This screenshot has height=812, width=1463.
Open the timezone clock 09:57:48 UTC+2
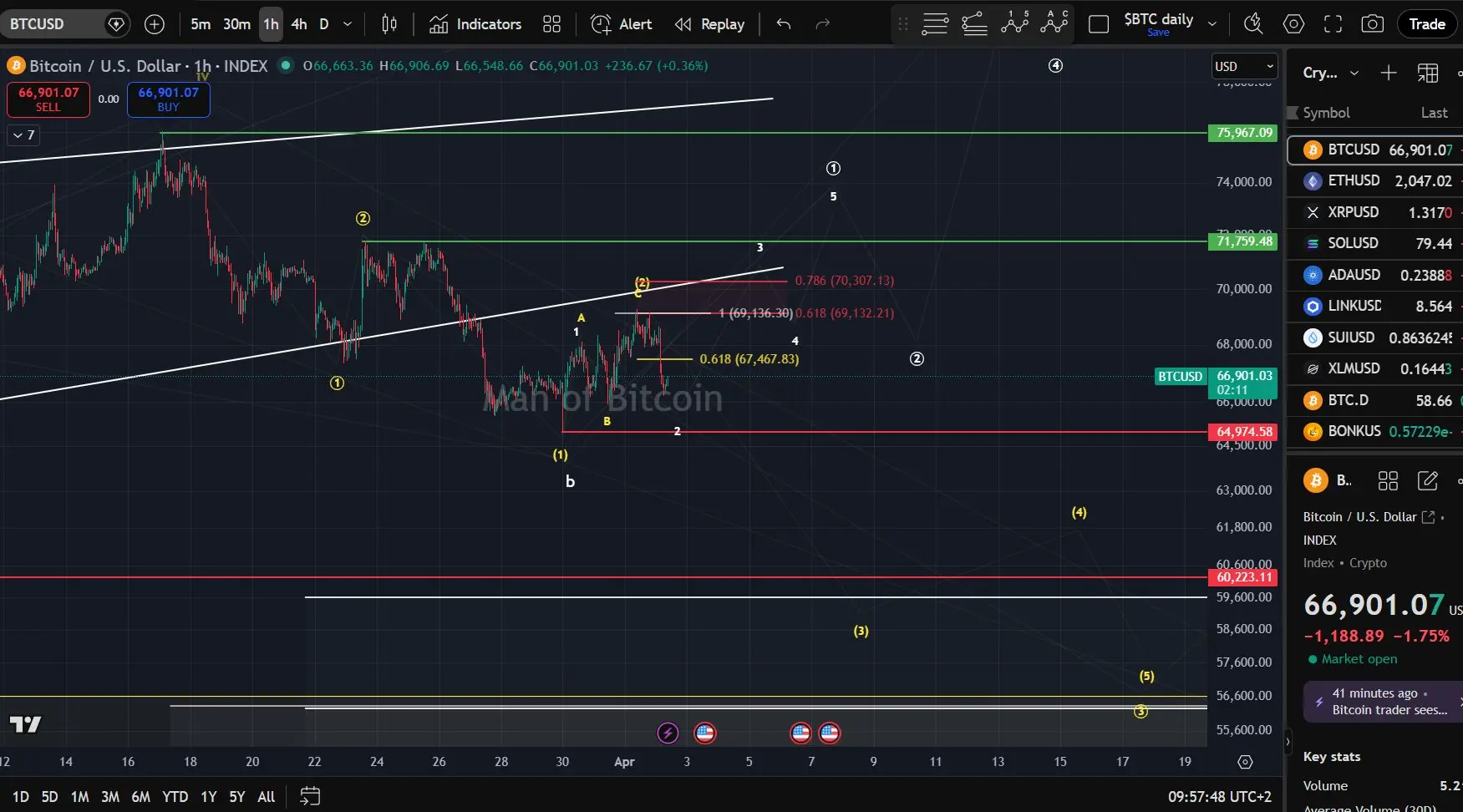(1220, 797)
